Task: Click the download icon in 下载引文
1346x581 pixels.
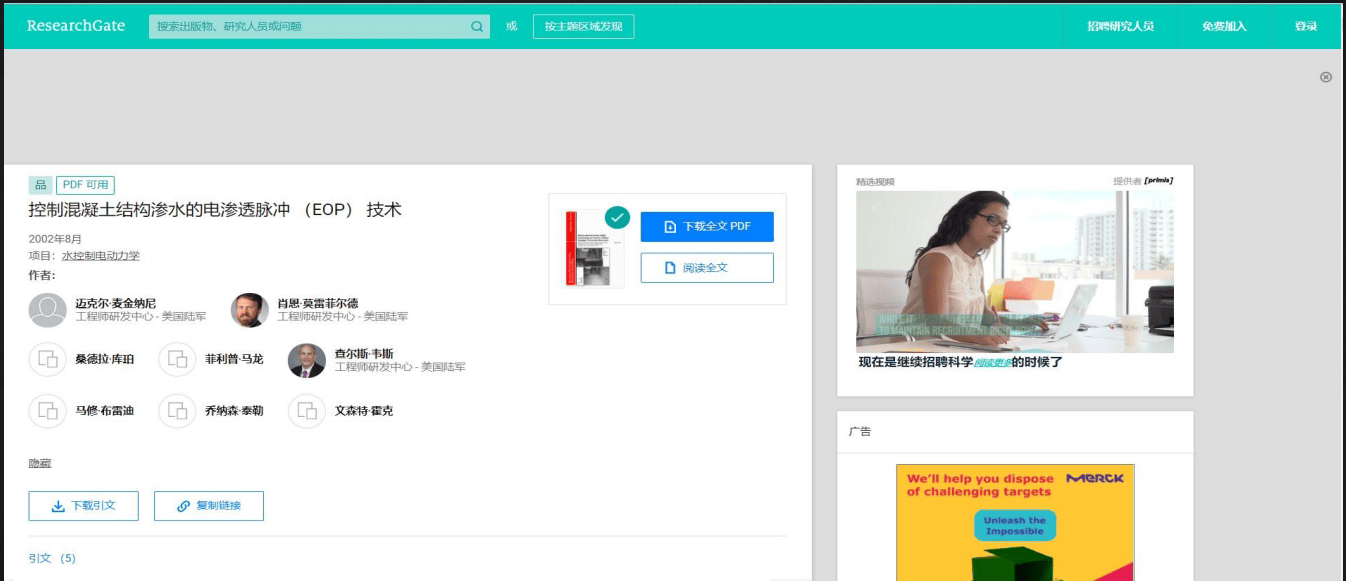Action: (58, 506)
